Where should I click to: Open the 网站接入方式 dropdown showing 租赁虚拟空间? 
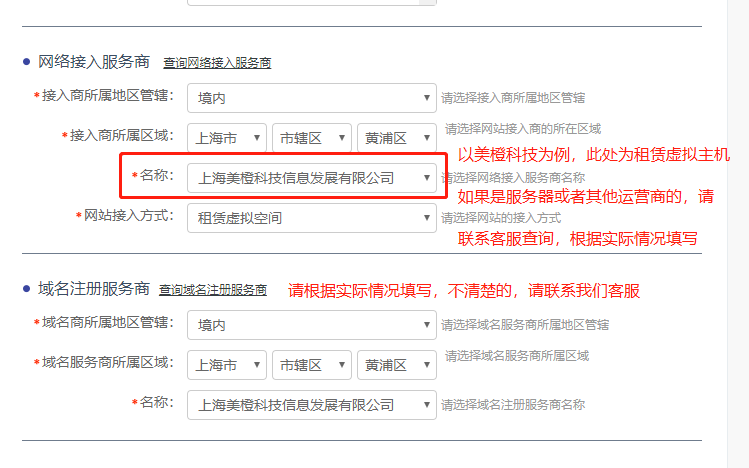[311, 218]
